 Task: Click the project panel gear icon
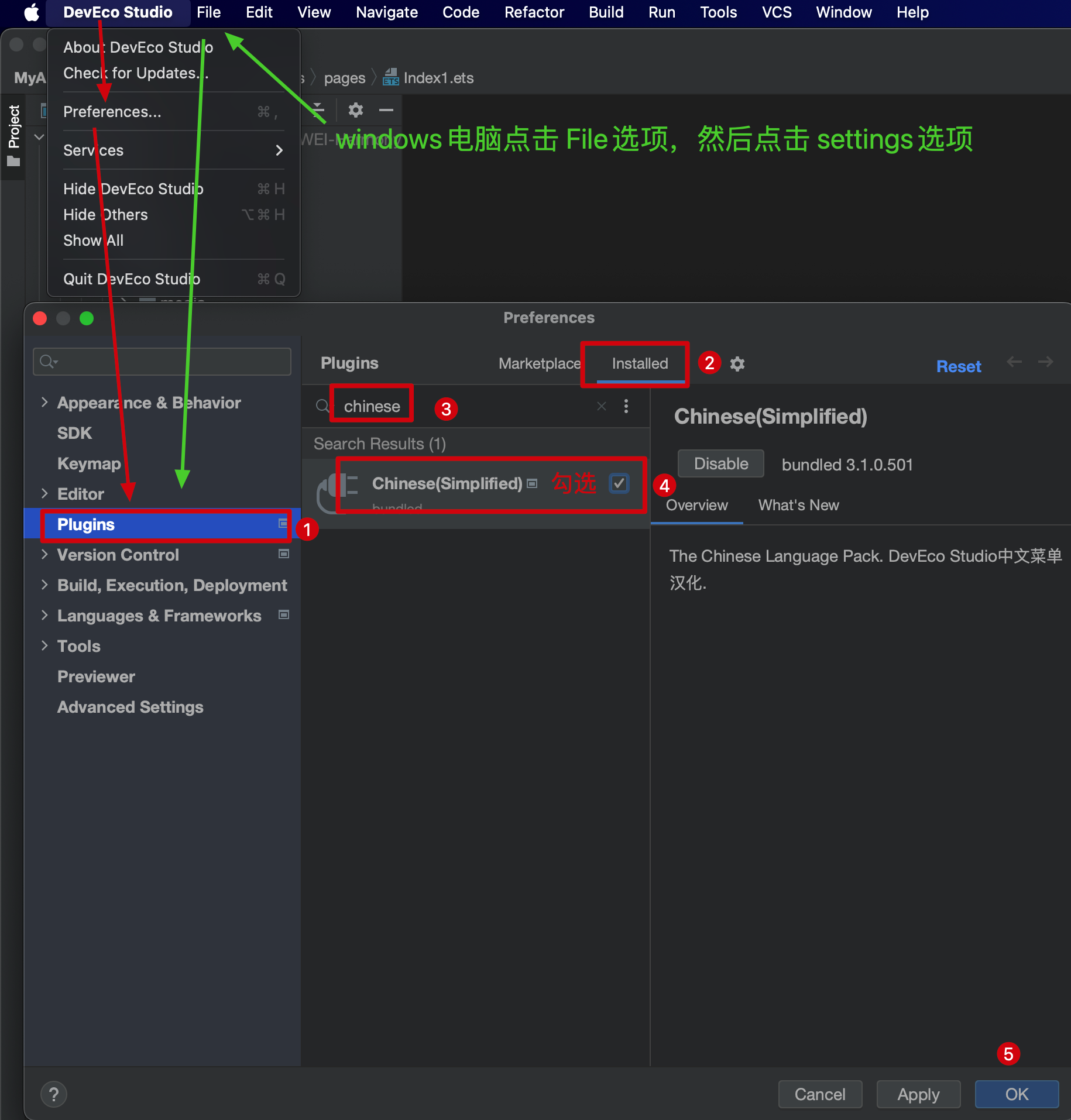pyautogui.click(x=356, y=110)
